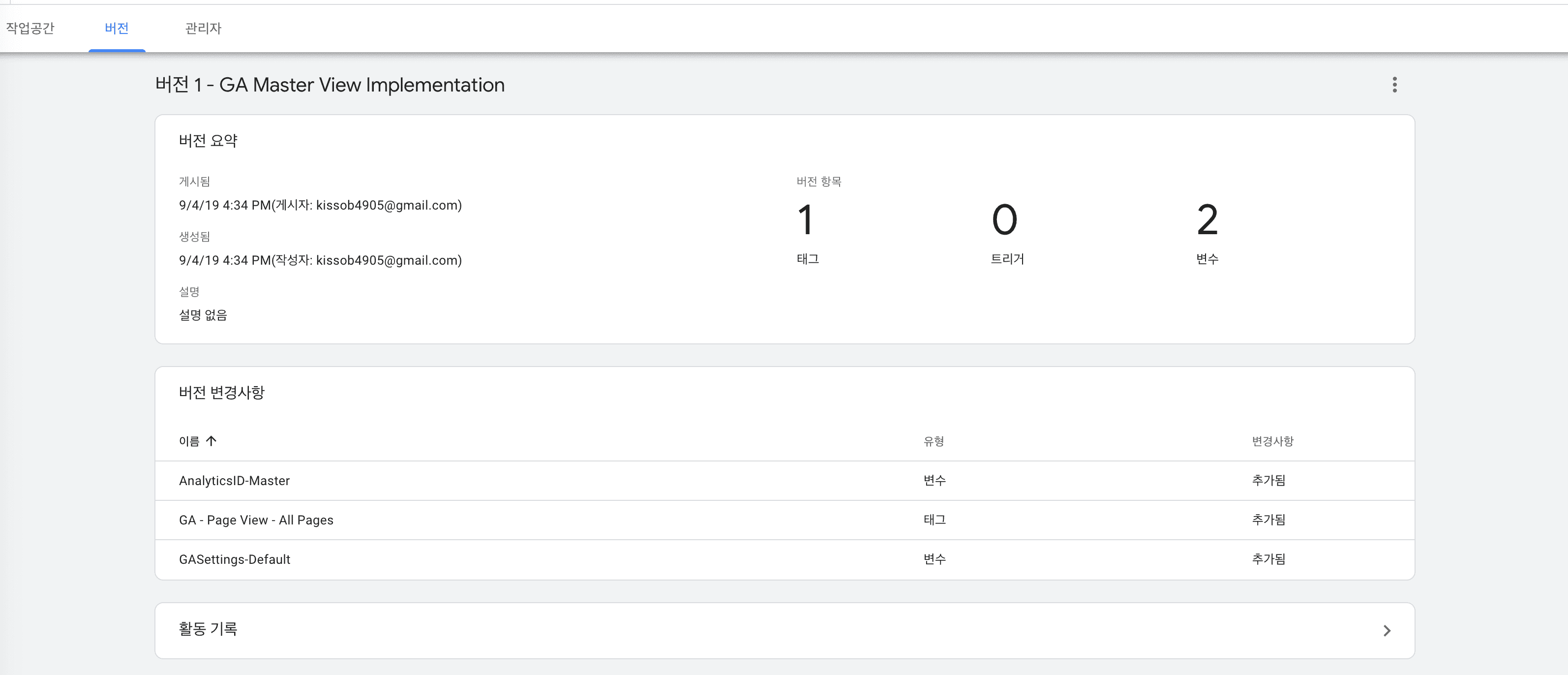Viewport: 1568px width, 675px height.
Task: Click the 설명 없음 description text
Action: click(x=203, y=315)
